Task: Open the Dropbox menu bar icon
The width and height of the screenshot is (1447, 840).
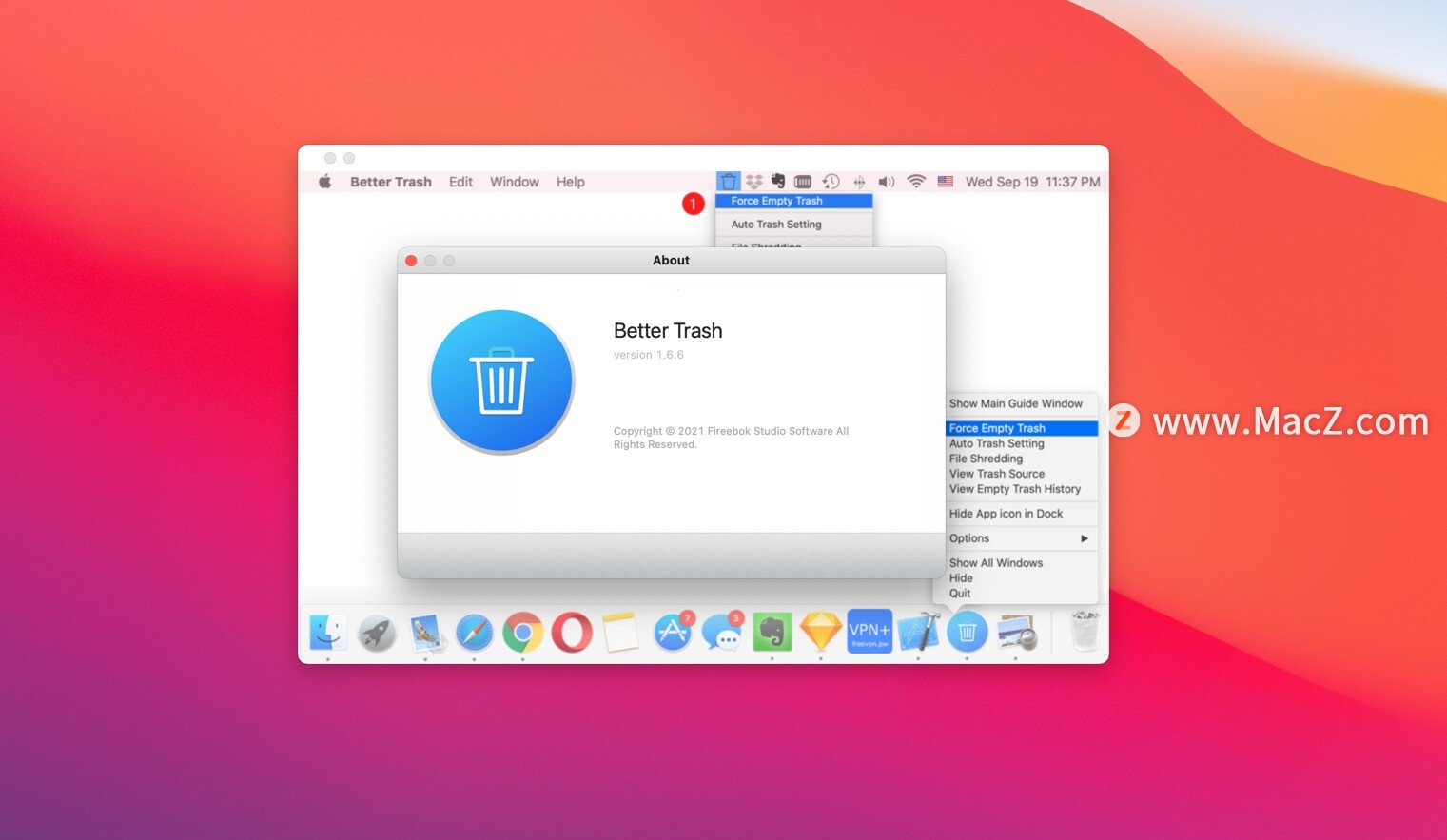Action: 754,182
